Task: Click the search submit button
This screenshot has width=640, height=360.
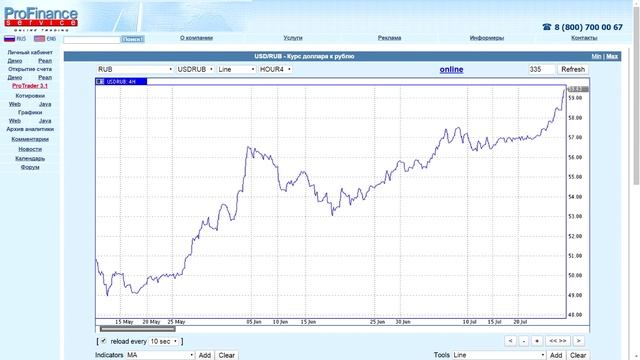Action: point(133,39)
